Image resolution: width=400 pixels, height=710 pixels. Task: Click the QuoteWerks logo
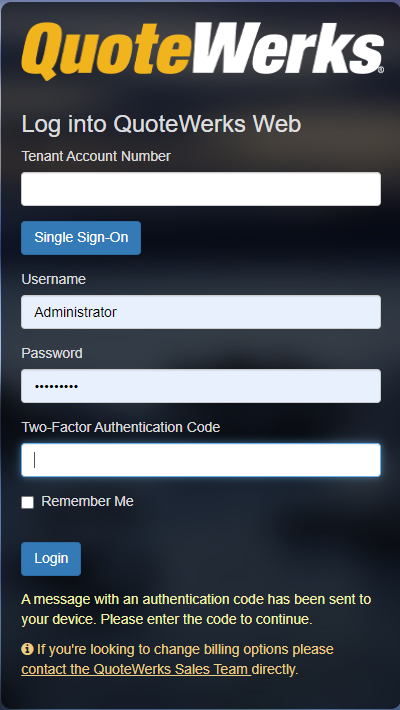[x=202, y=50]
